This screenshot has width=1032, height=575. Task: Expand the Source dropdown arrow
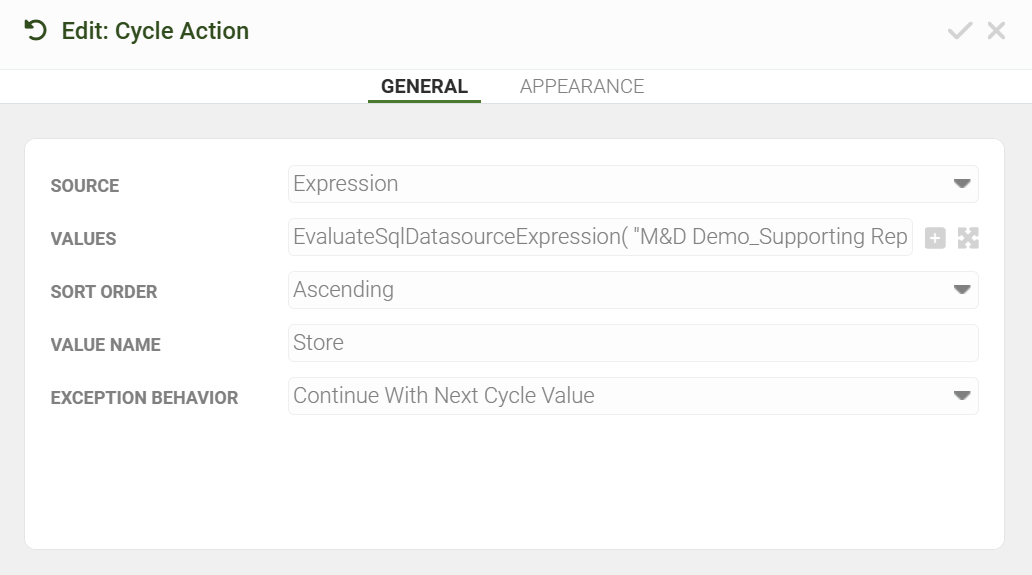[x=962, y=184]
